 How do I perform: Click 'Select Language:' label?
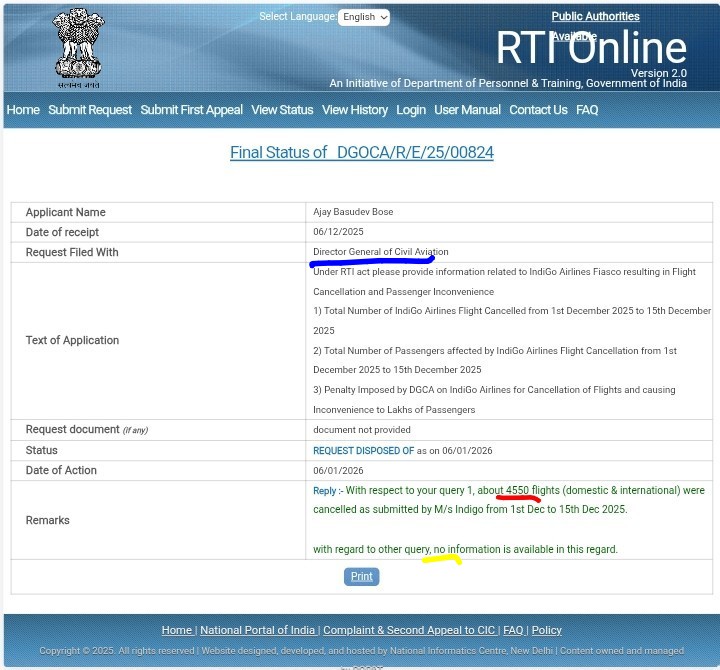(x=298, y=17)
